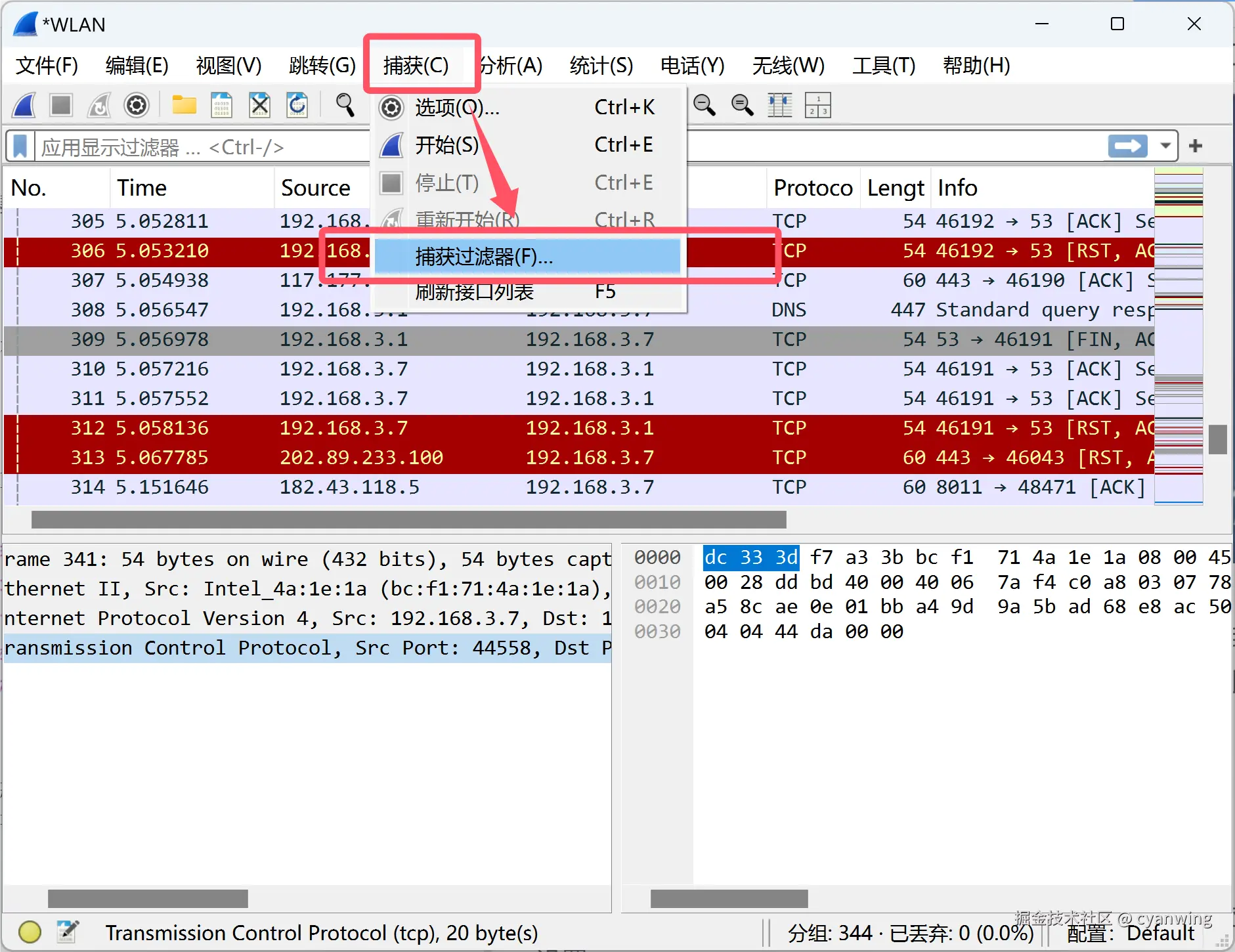Open capture options gear toolbar icon
The width and height of the screenshot is (1235, 952).
137,105
